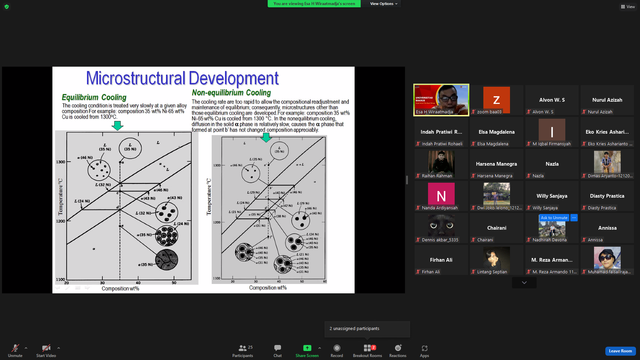640x360 pixels.
Task: Select Nurul Azizah participant tile
Action: coord(607,100)
